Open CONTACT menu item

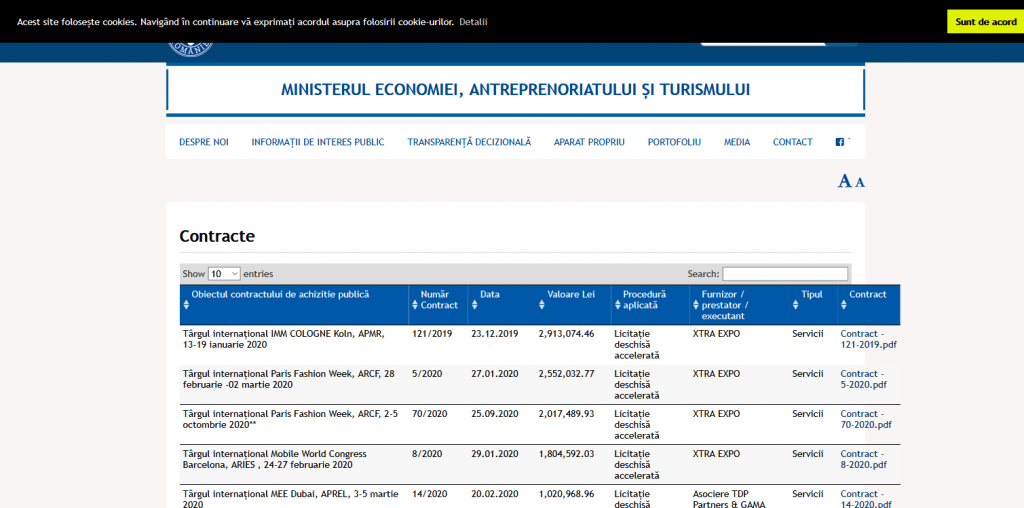(x=793, y=142)
